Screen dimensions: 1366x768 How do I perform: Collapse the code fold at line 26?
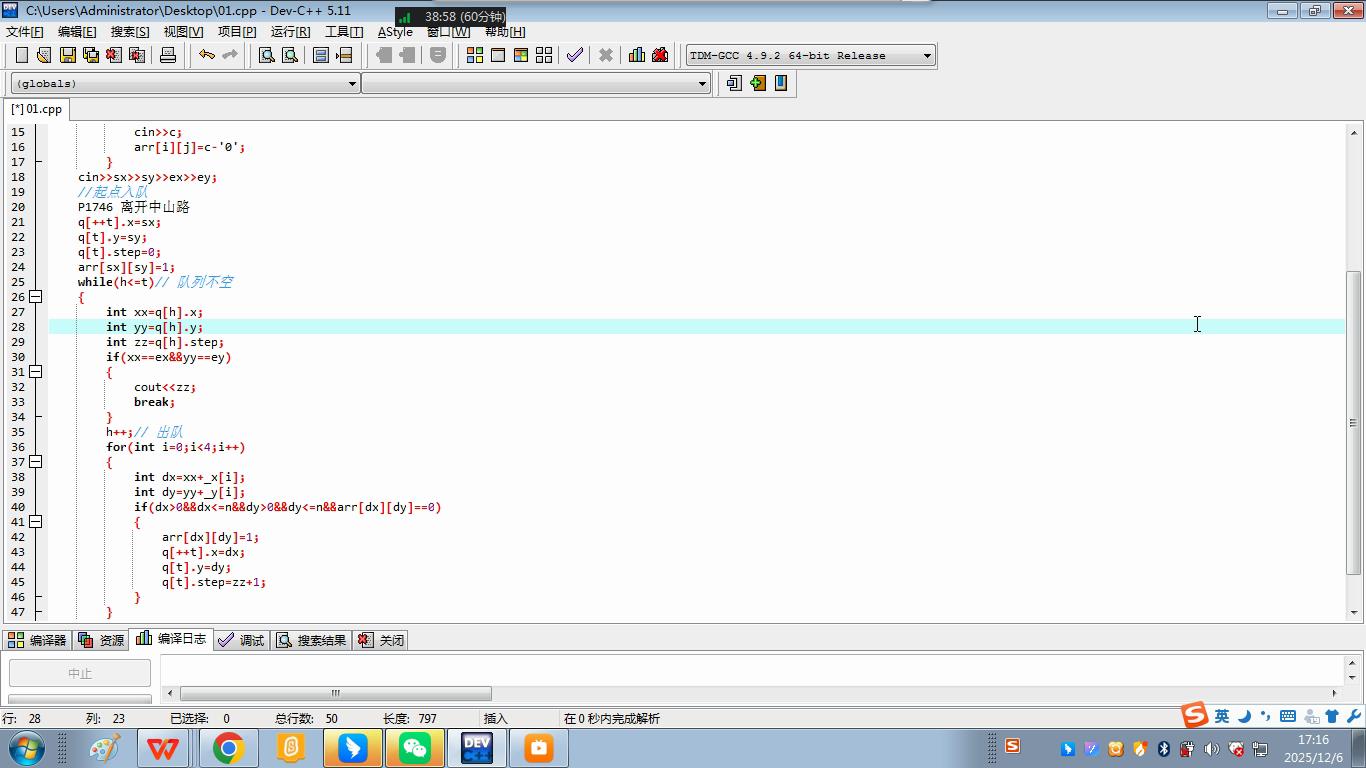pos(35,297)
